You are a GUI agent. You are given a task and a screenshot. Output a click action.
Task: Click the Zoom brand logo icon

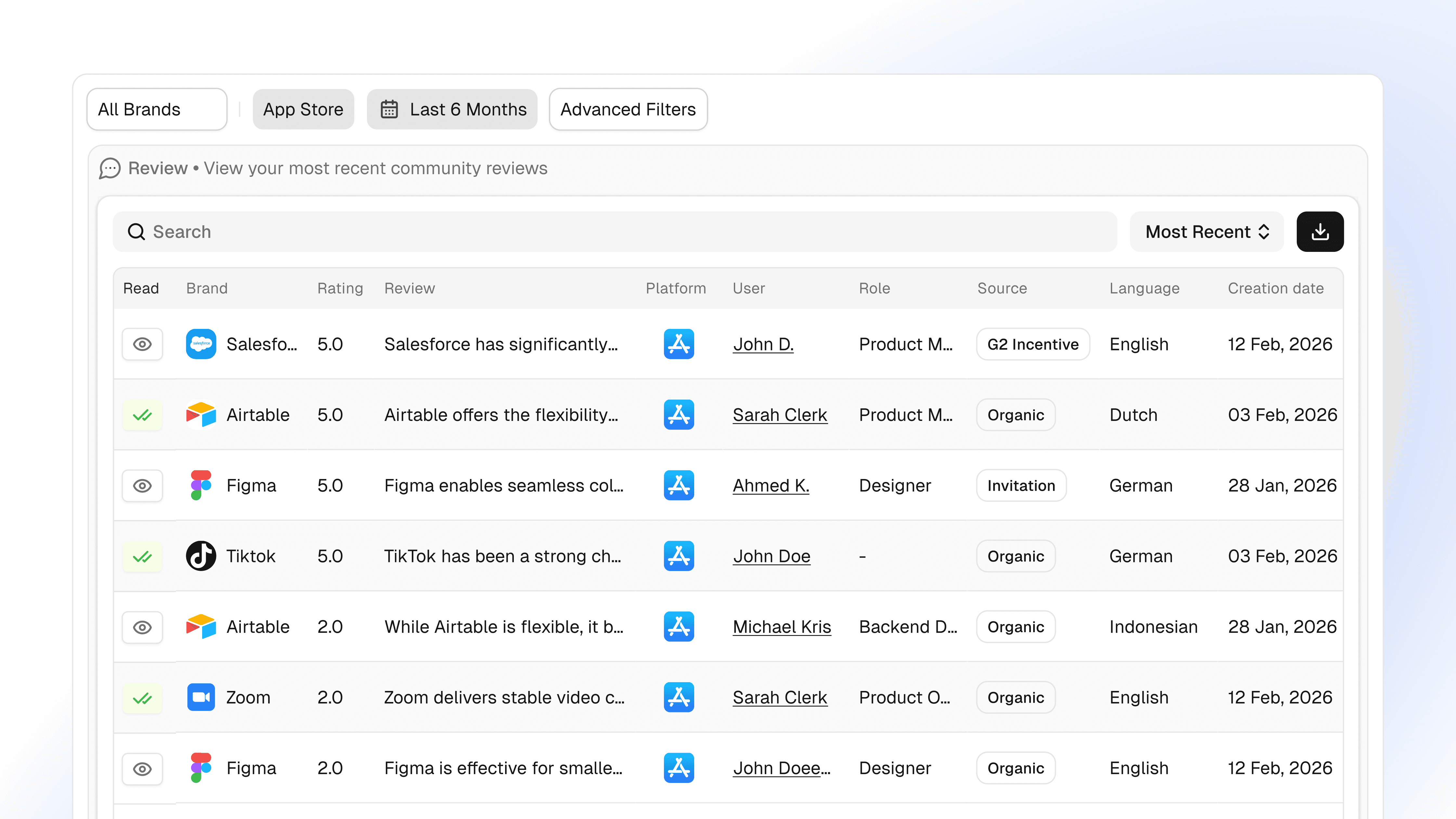pos(201,697)
